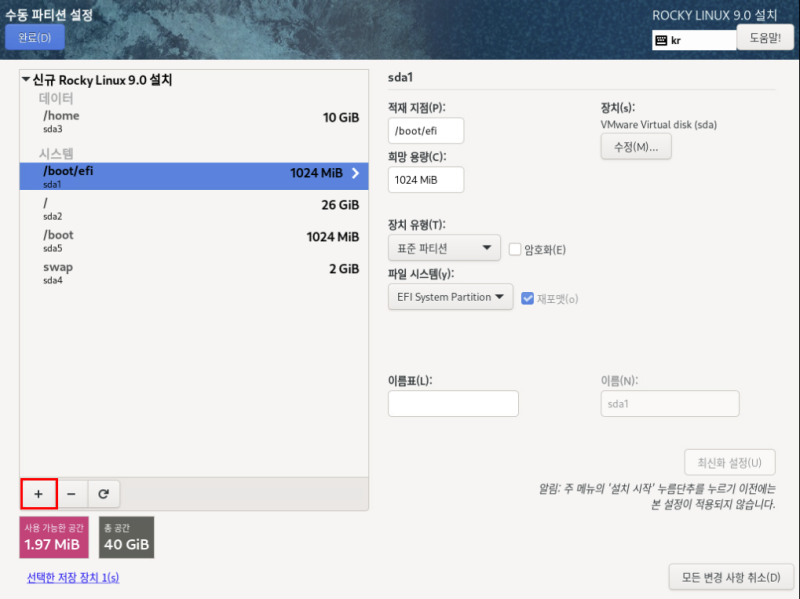Click the 총 공간 40 GiB box
Image resolution: width=800 pixels, height=599 pixels.
(x=127, y=537)
